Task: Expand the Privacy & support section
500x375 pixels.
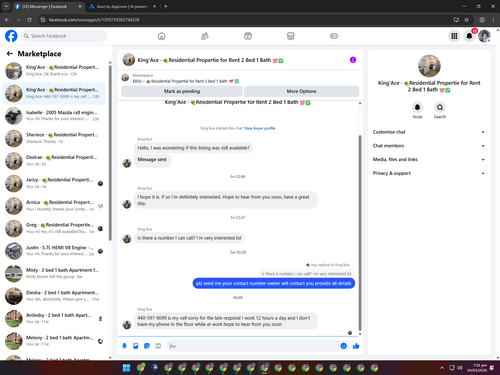Action: [429, 173]
